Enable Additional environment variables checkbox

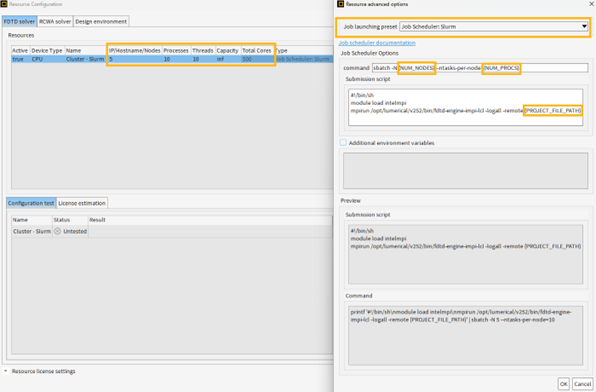(343, 143)
